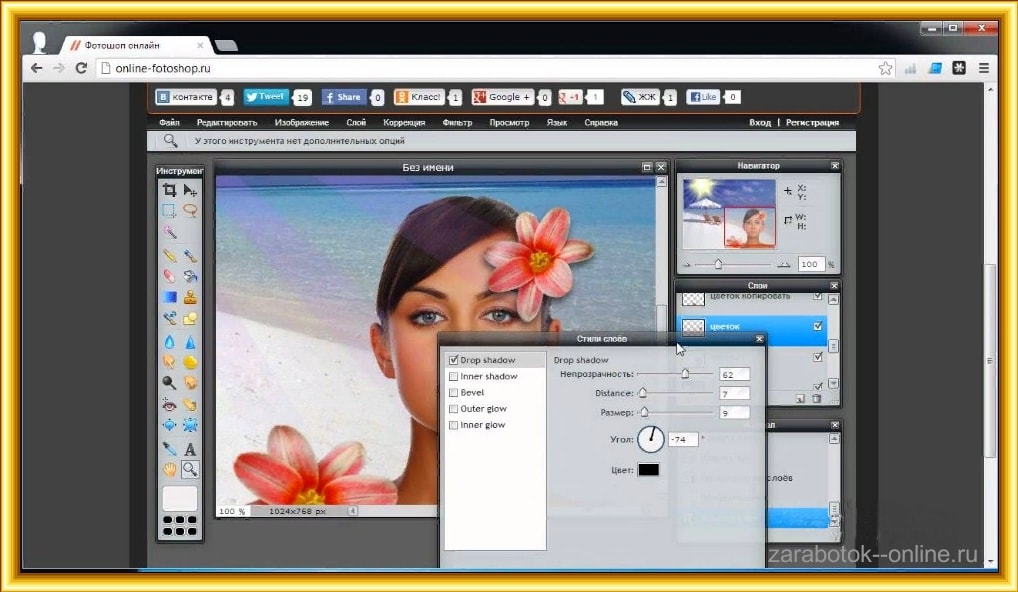Select the Type text tool
This screenshot has height=592, width=1018.
coord(190,449)
